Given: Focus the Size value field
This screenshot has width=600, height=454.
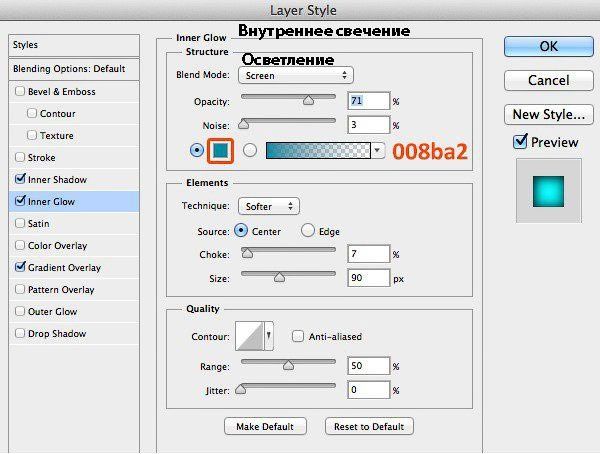Looking at the screenshot, I should click(368, 278).
